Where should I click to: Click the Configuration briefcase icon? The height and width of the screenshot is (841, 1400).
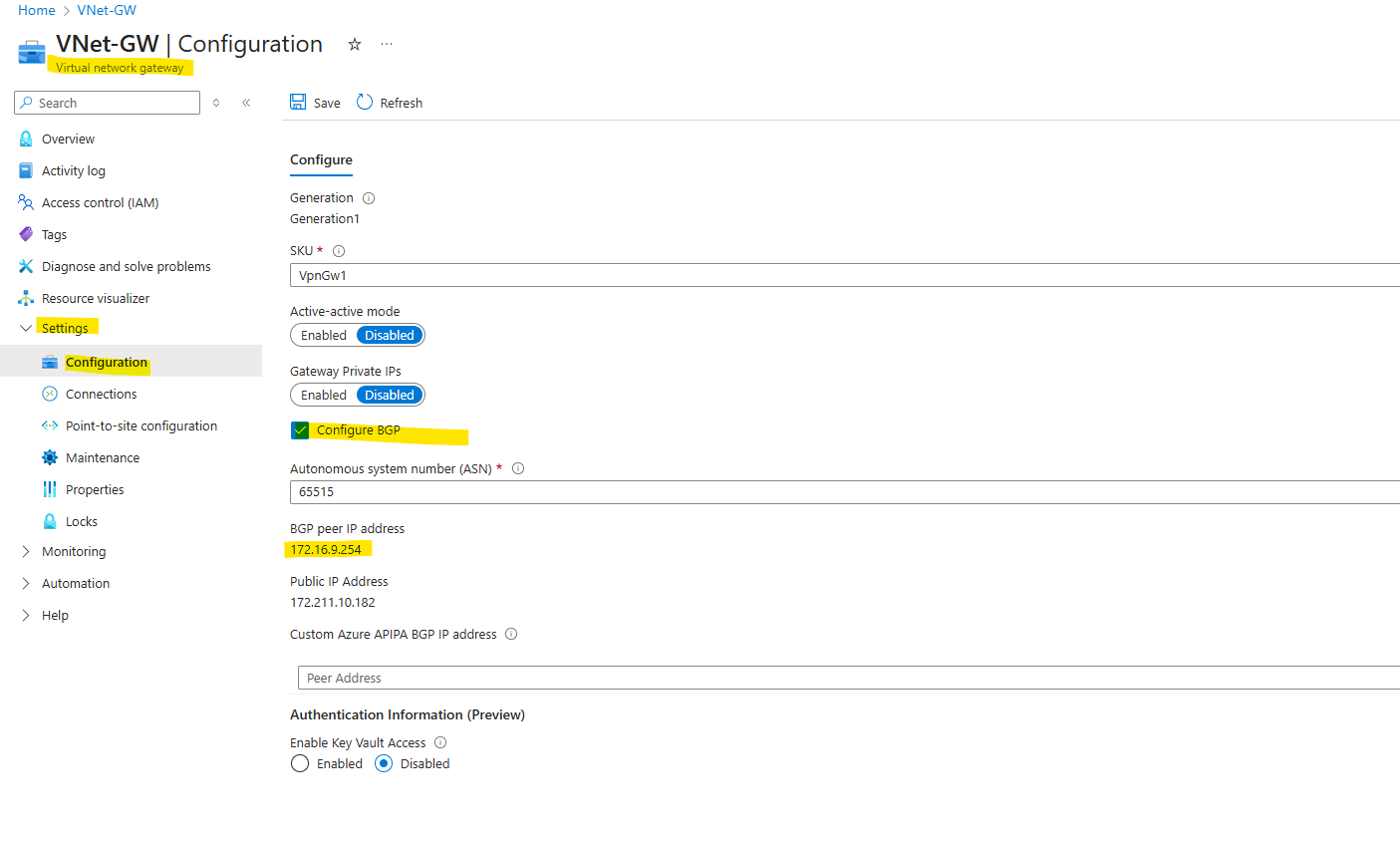tap(50, 362)
